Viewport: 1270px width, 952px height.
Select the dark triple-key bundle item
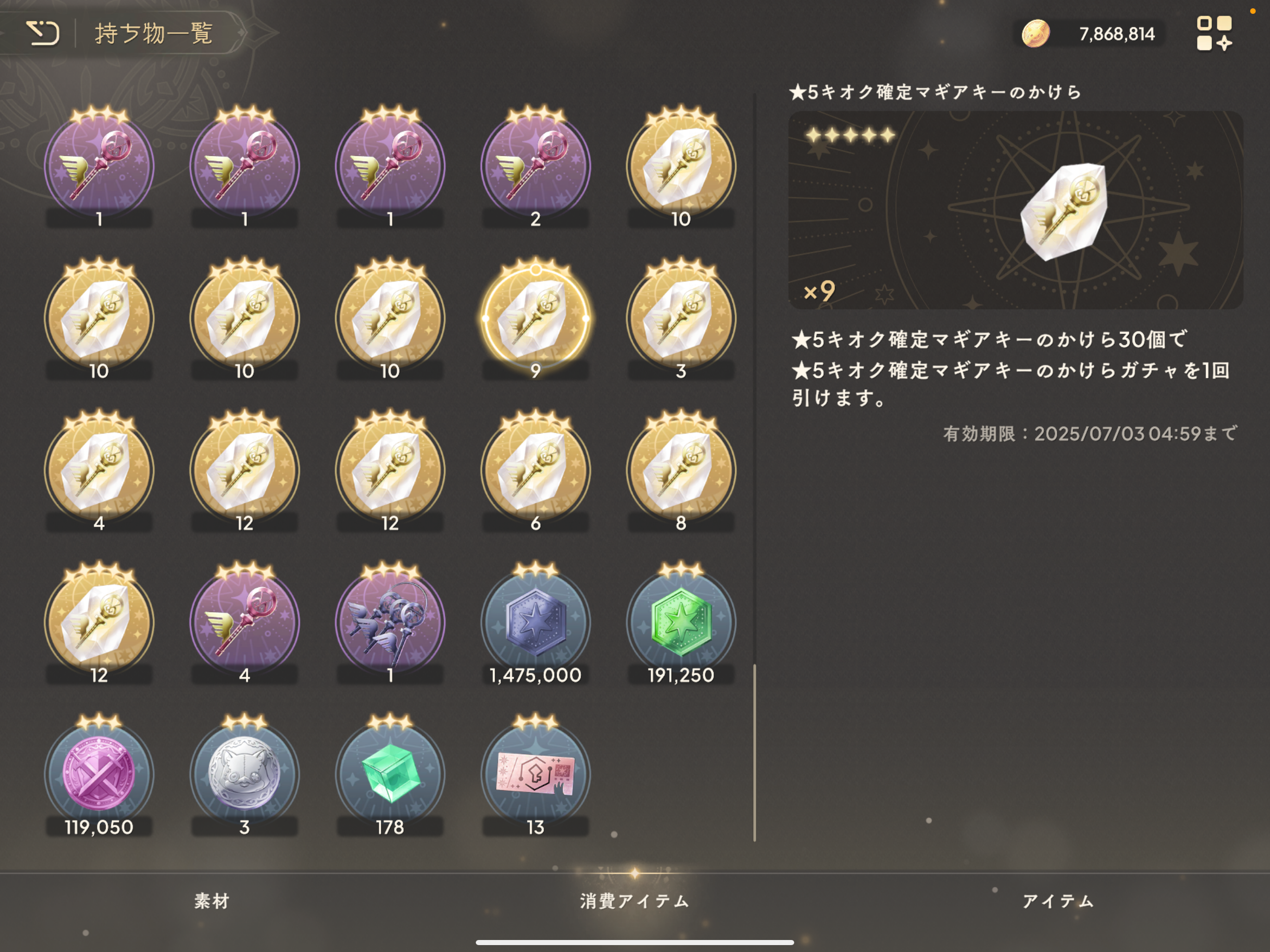[390, 624]
